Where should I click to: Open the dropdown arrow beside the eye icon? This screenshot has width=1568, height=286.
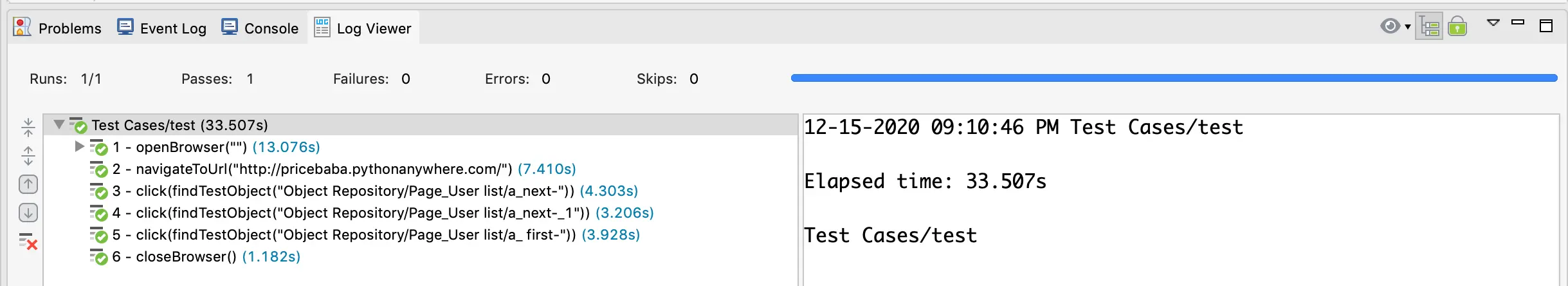1408,27
